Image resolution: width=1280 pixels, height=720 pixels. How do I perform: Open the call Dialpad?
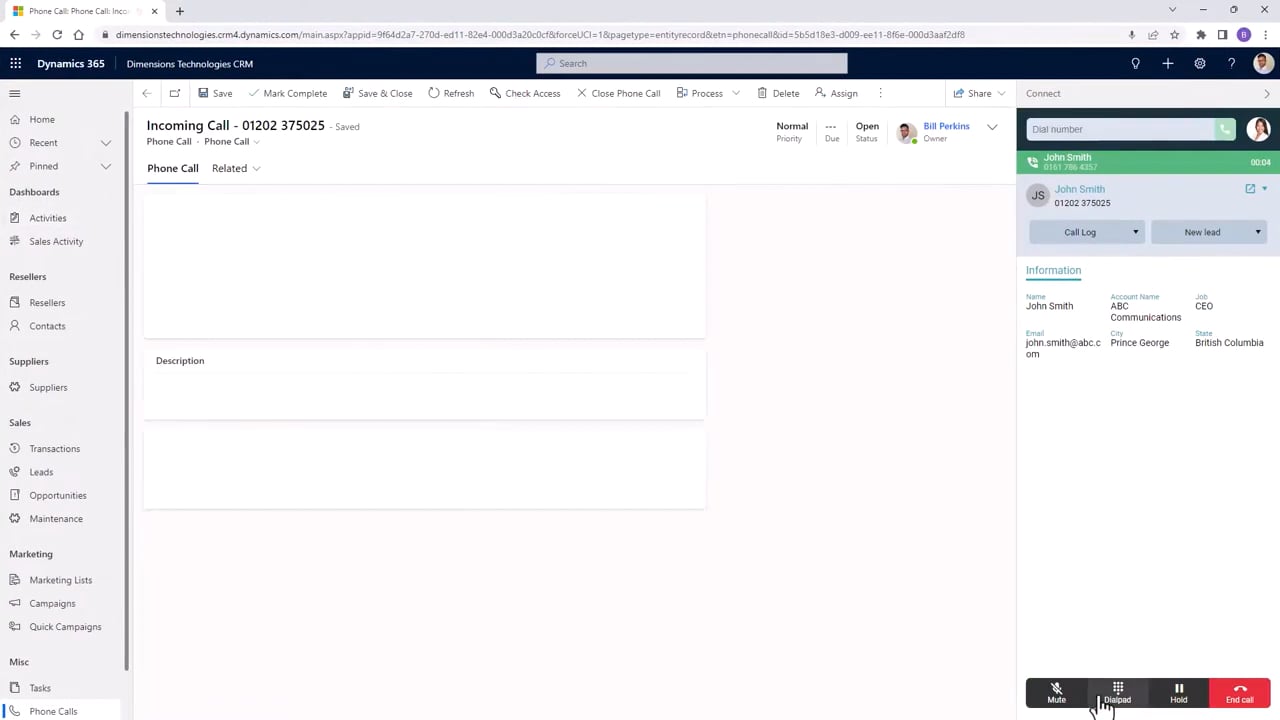[1117, 693]
